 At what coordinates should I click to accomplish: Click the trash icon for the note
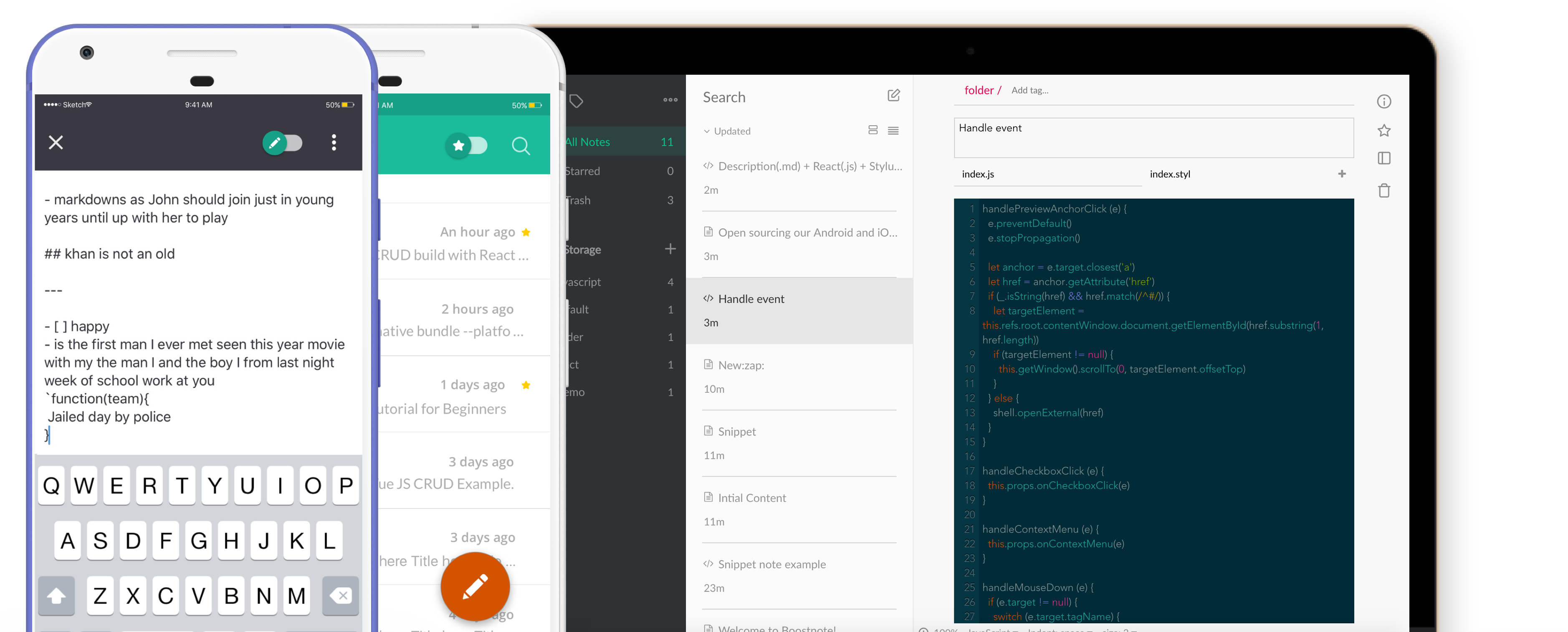[1383, 191]
